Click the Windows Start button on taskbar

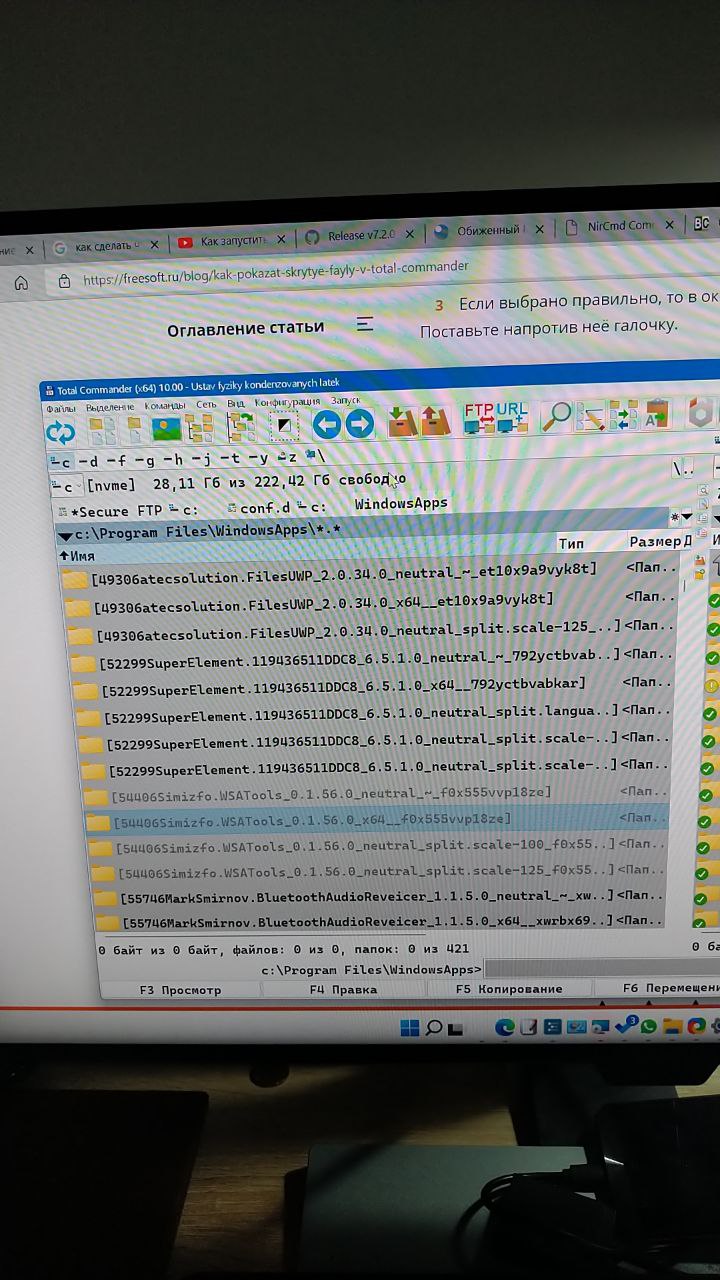click(x=410, y=1027)
